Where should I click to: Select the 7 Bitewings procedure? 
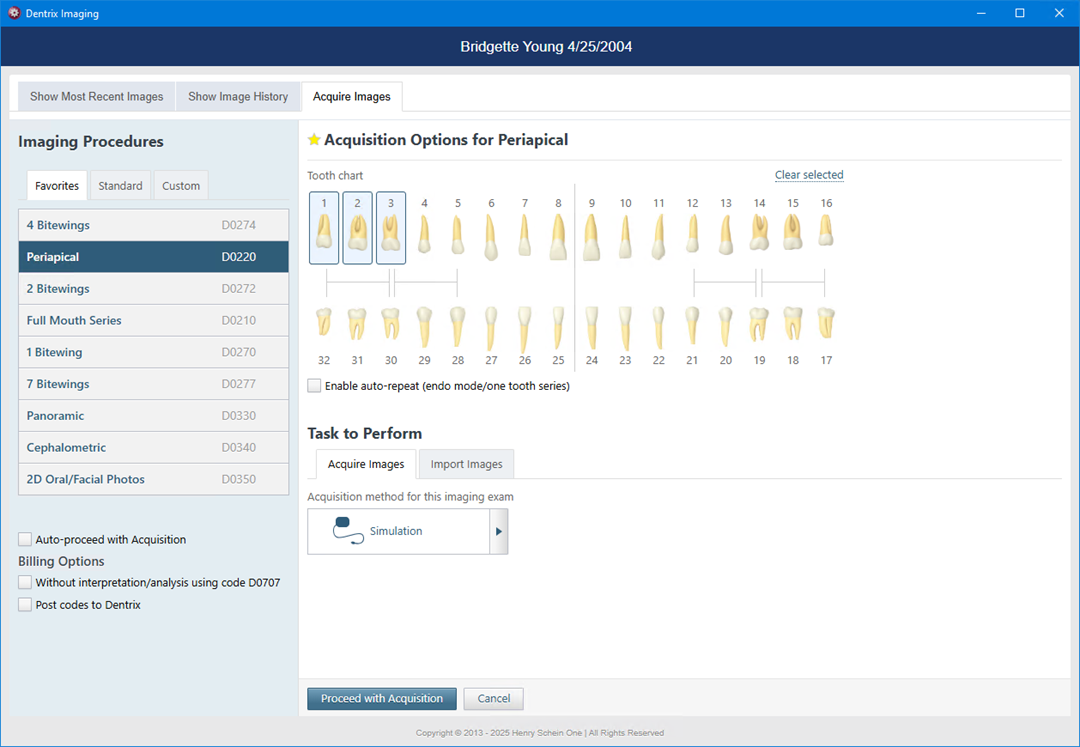154,383
